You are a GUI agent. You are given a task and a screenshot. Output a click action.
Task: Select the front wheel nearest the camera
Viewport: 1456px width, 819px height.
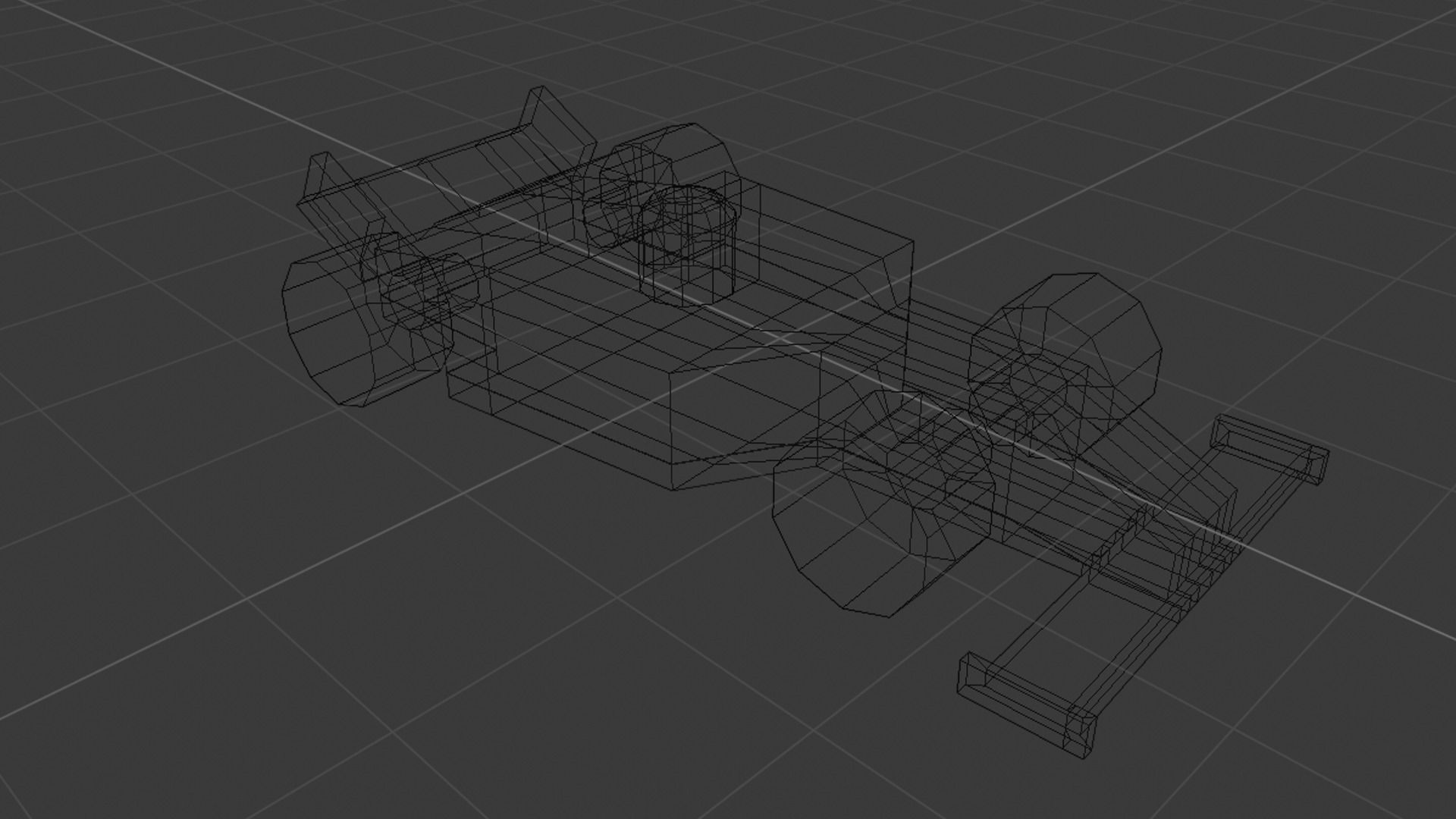(883, 503)
